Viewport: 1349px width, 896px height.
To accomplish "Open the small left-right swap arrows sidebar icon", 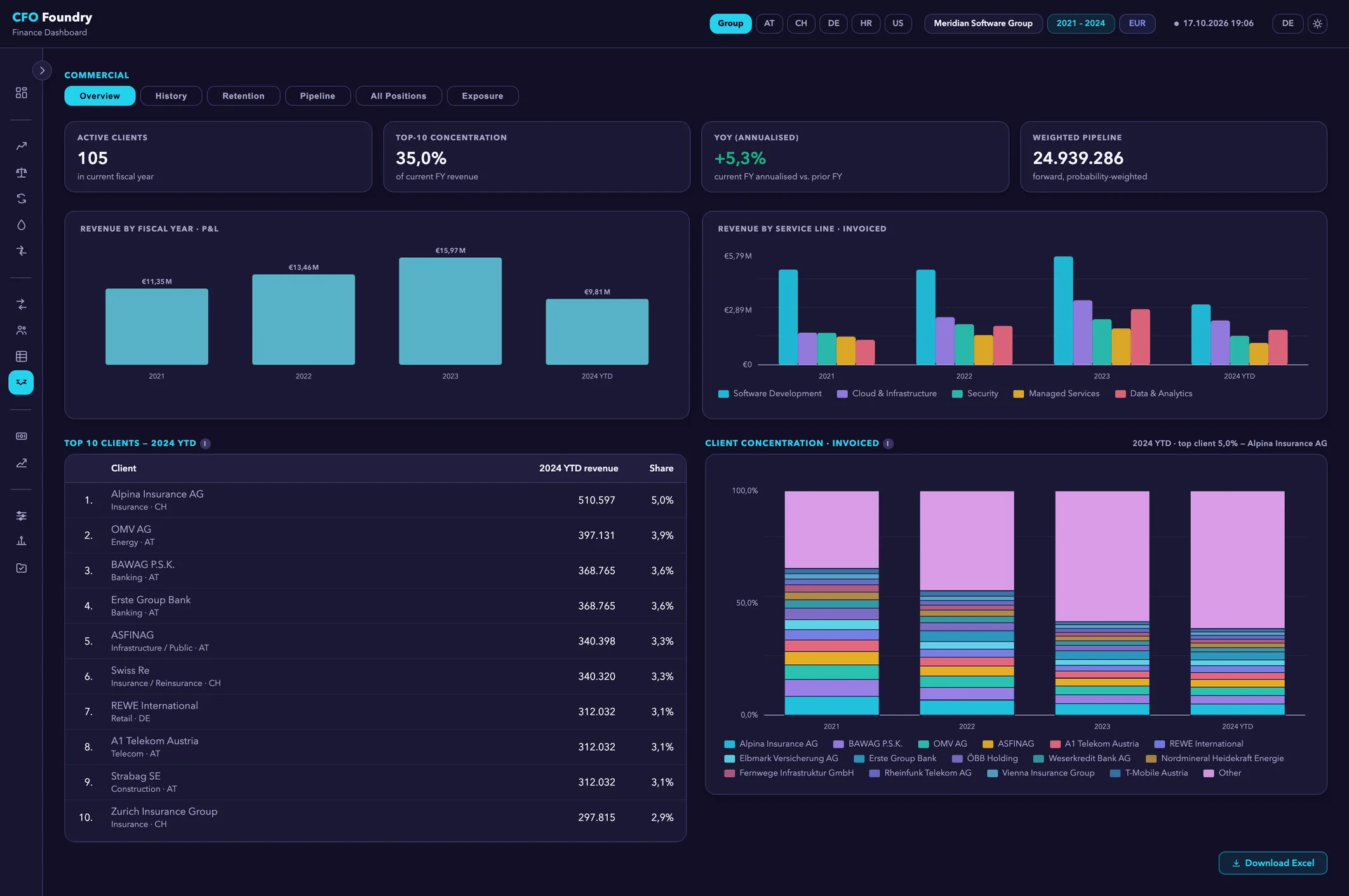I will click(21, 251).
